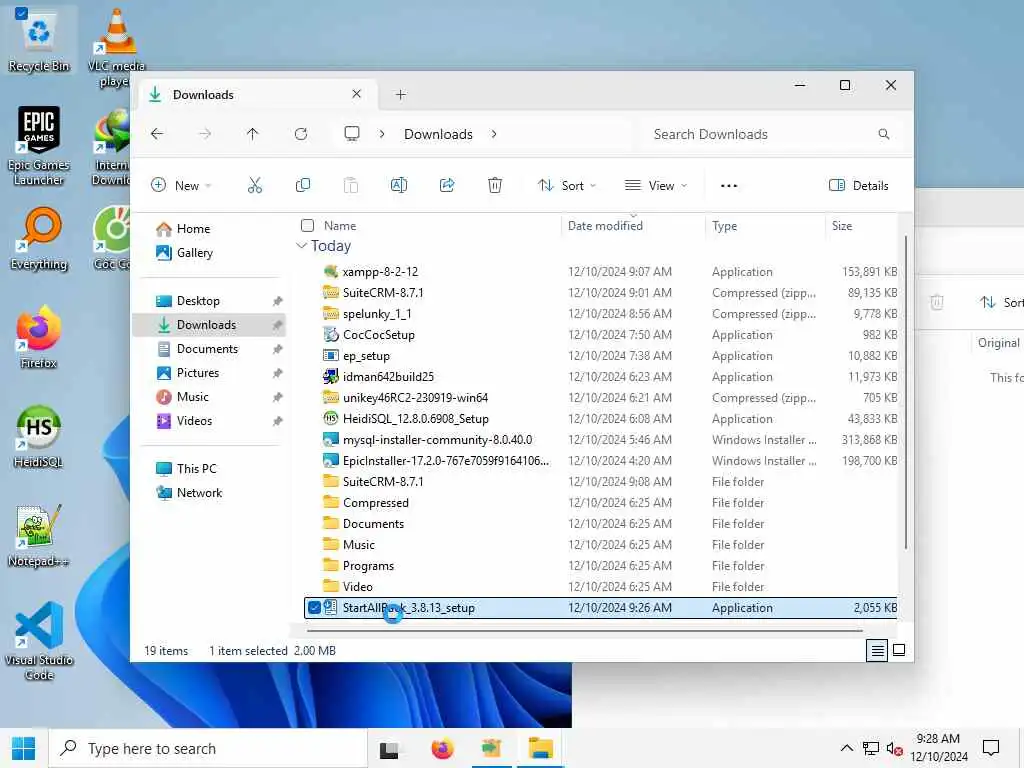
Task: Collapse the Today group
Action: click(301, 246)
